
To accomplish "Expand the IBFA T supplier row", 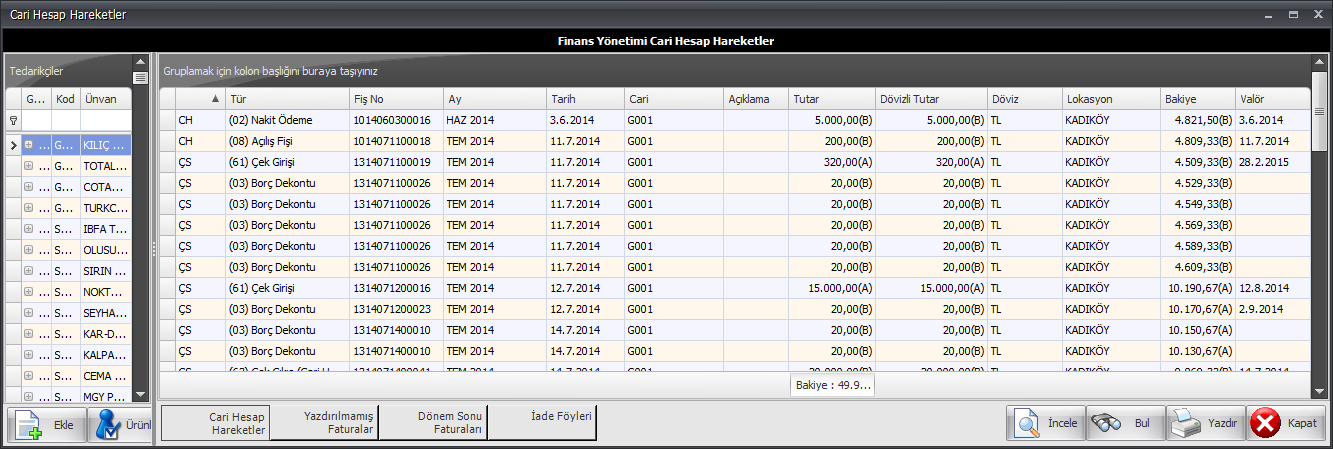I will (29, 229).
